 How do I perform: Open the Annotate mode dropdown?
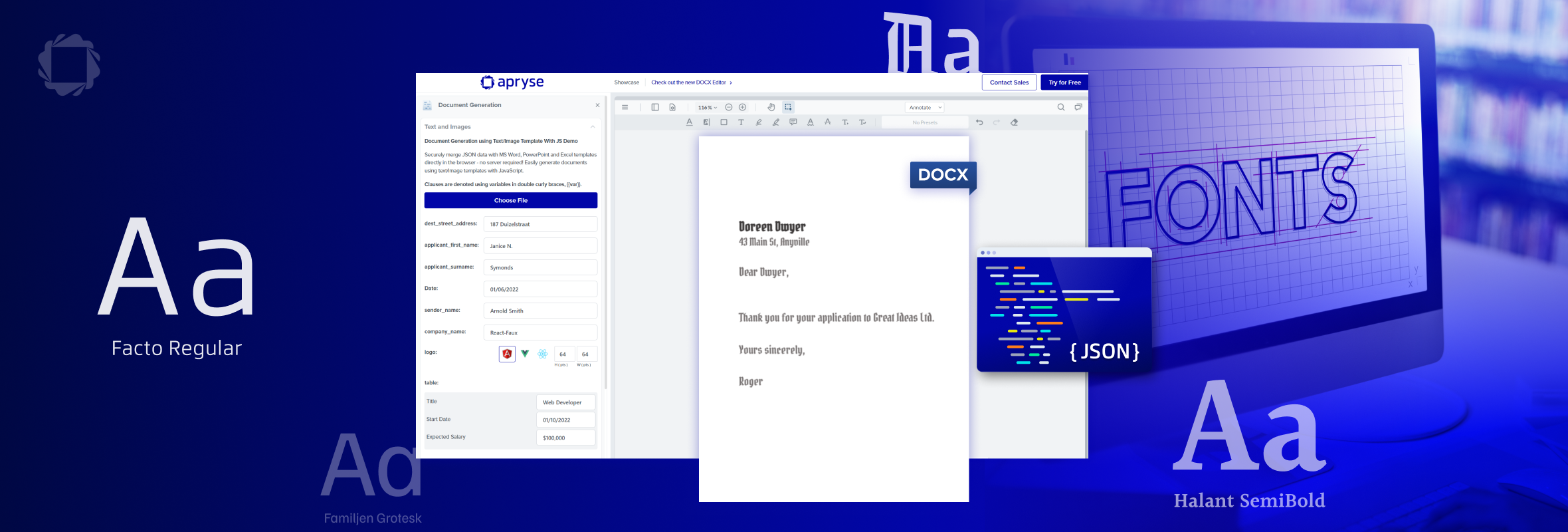pyautogui.click(x=924, y=107)
